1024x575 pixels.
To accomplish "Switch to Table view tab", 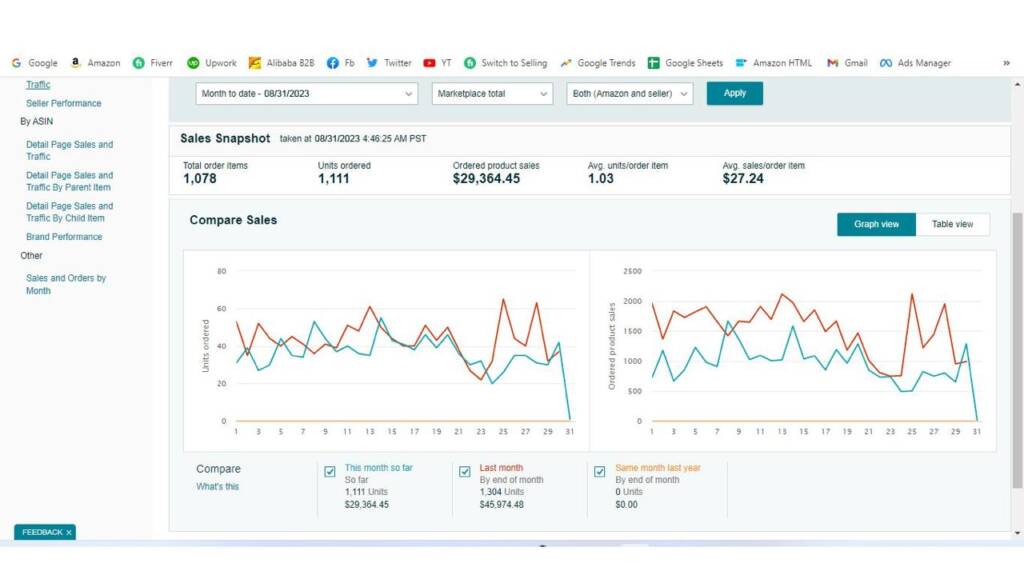I will click(x=952, y=224).
